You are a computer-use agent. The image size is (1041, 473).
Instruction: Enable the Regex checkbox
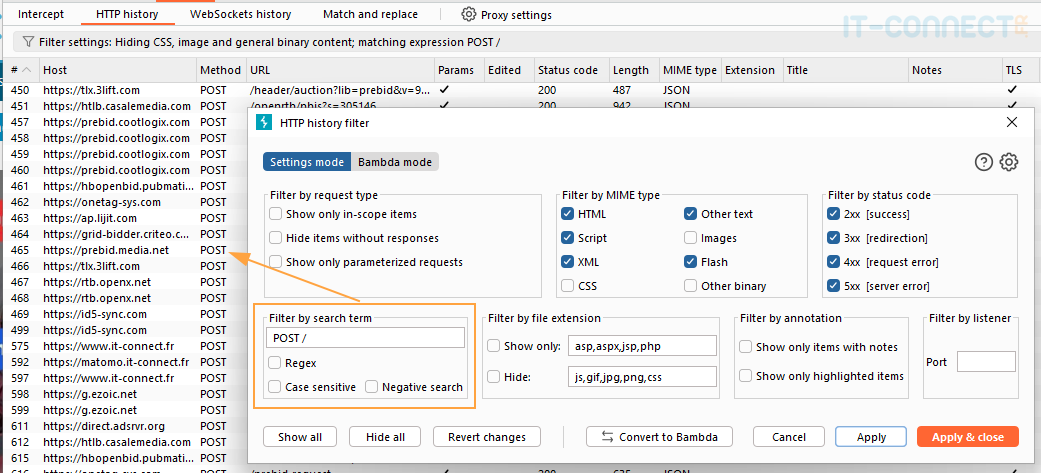(275, 363)
